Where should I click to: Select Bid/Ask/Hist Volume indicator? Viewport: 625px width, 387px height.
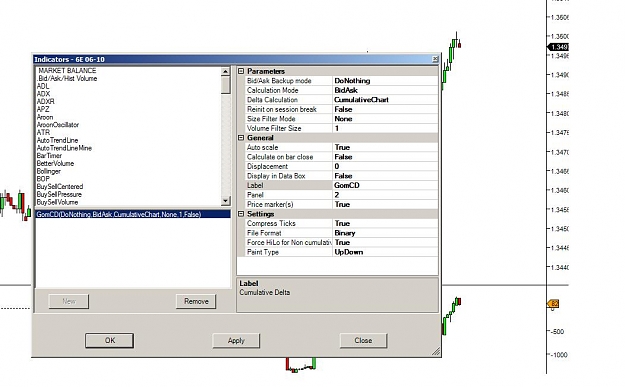(x=67, y=79)
